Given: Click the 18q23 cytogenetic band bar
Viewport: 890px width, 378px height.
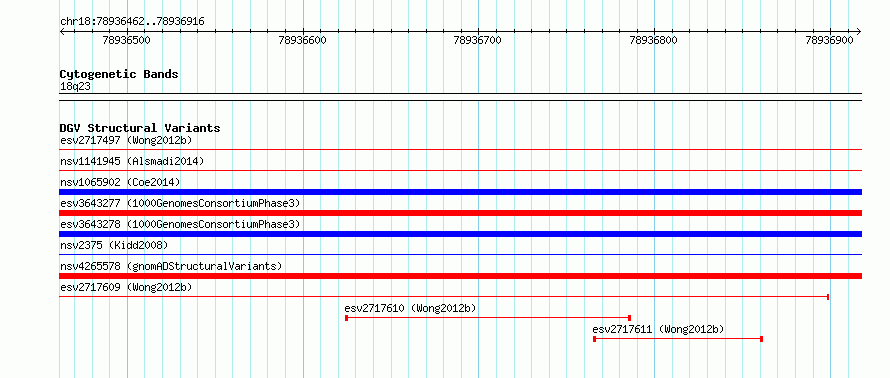Looking at the screenshot, I should click(x=461, y=97).
